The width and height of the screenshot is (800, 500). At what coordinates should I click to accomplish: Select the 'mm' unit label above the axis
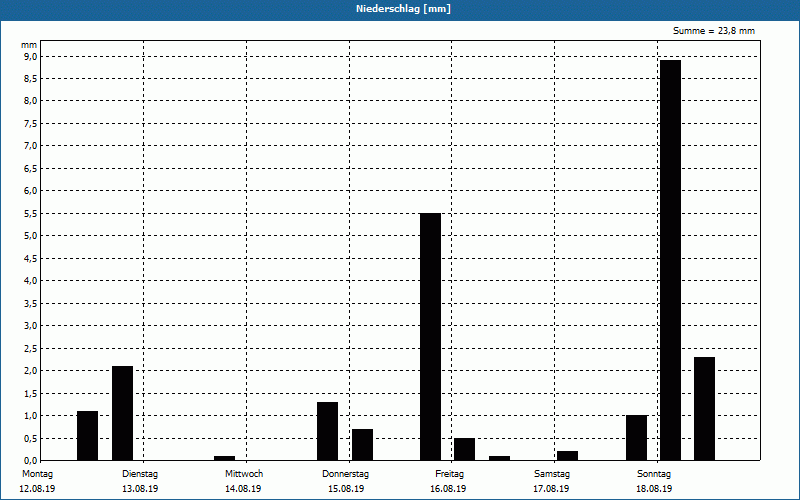29,45
